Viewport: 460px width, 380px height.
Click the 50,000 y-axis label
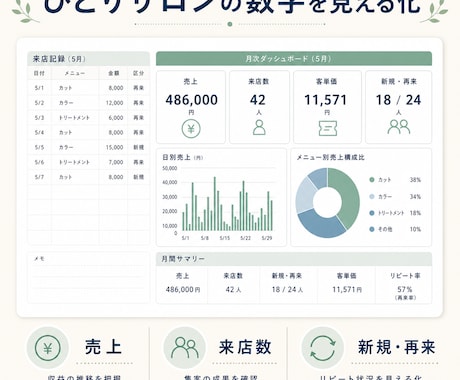[170, 168]
